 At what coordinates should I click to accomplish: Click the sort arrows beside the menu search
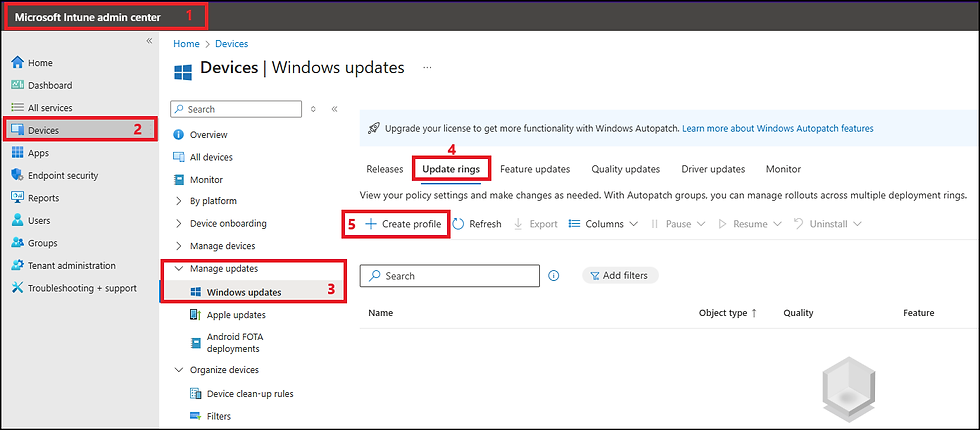pyautogui.click(x=313, y=109)
